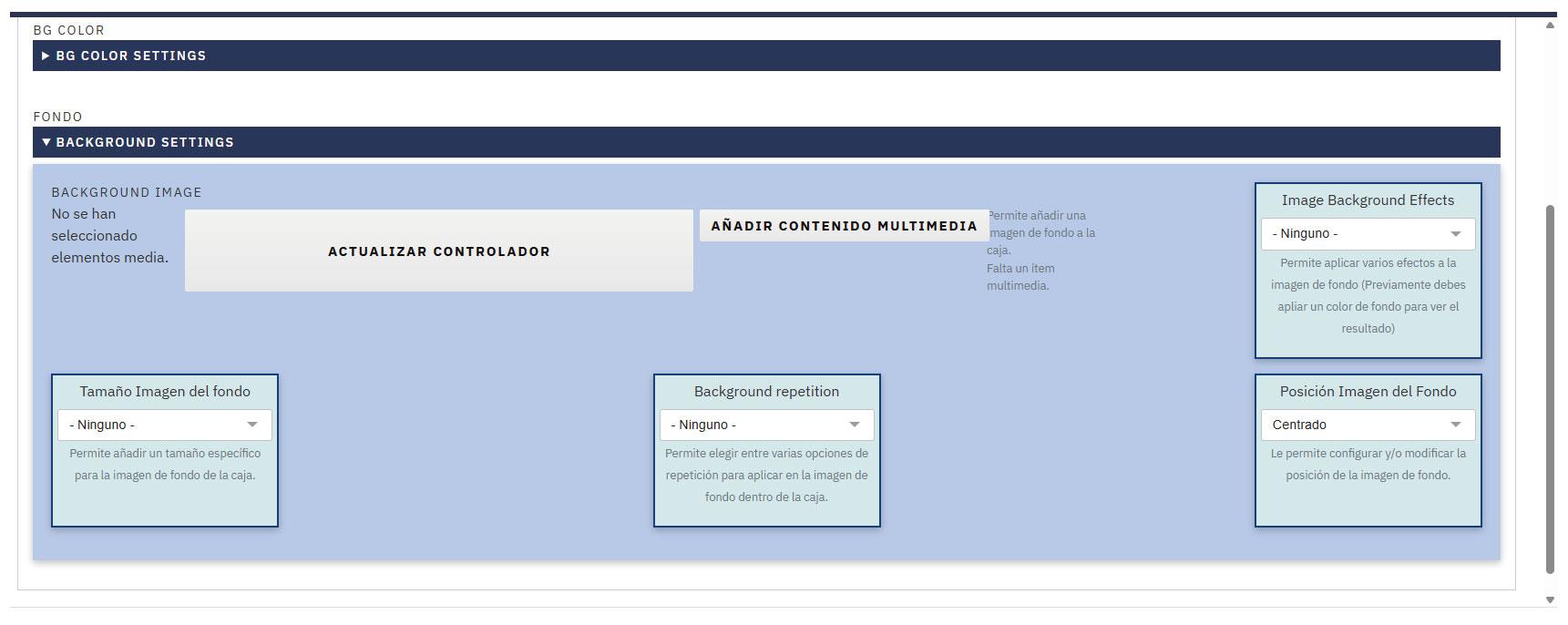This screenshot has width=1568, height=625.
Task: Click the 'Image Background Effects' title text
Action: (1368, 200)
